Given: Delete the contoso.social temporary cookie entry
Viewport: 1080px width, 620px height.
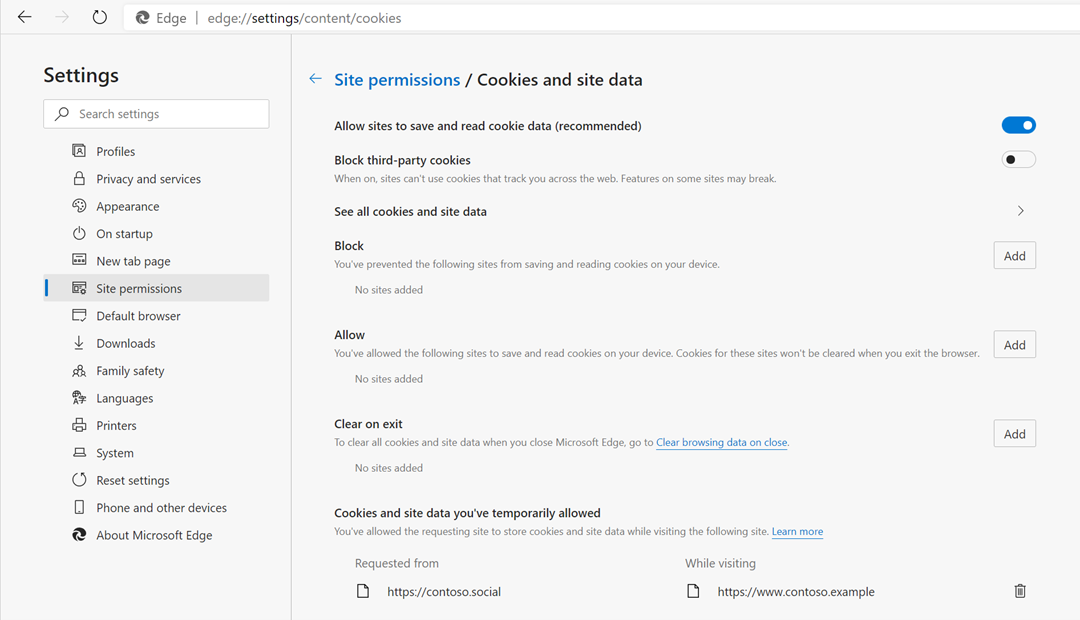Looking at the screenshot, I should coord(1020,591).
